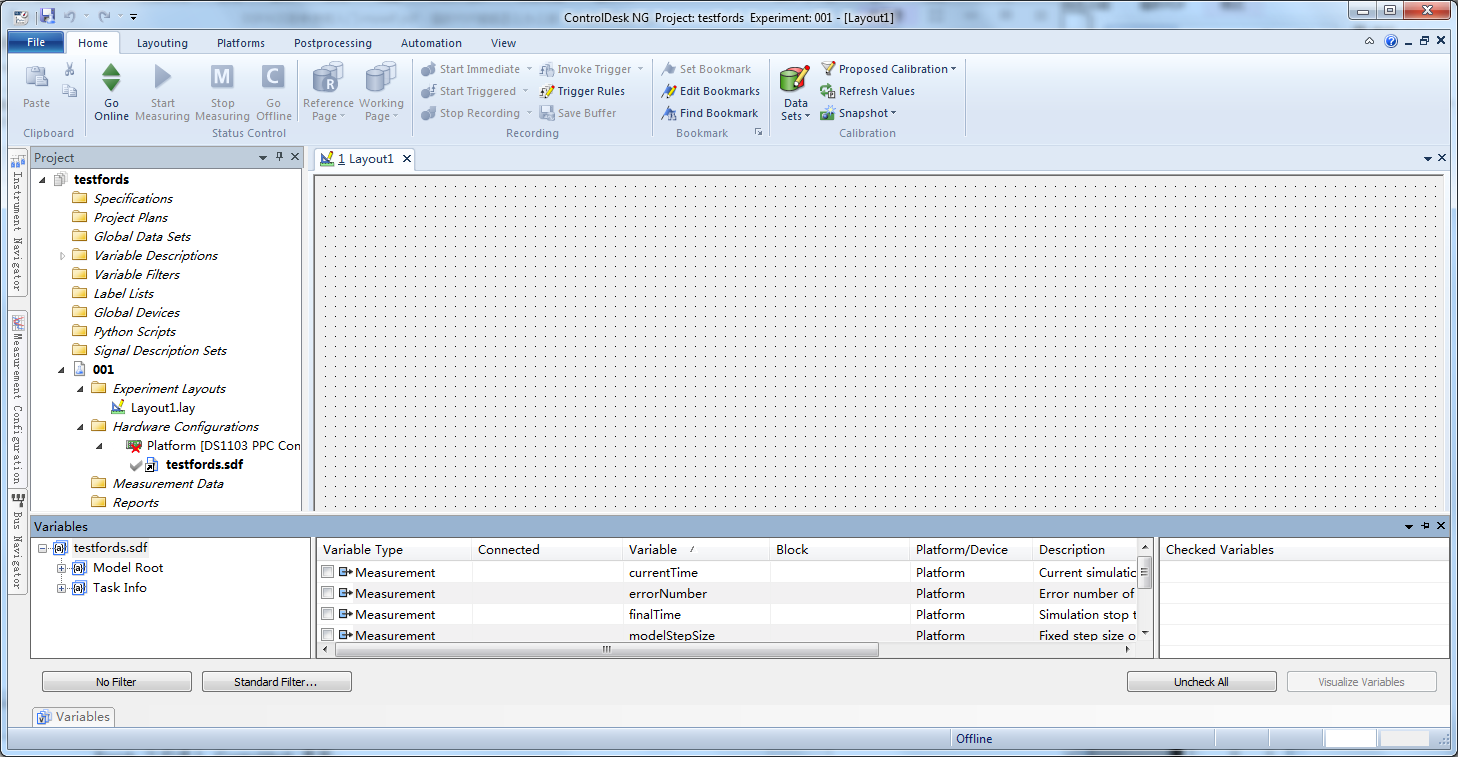Check the finalTime measurement checkbox
The height and width of the screenshot is (757, 1458).
tap(327, 614)
